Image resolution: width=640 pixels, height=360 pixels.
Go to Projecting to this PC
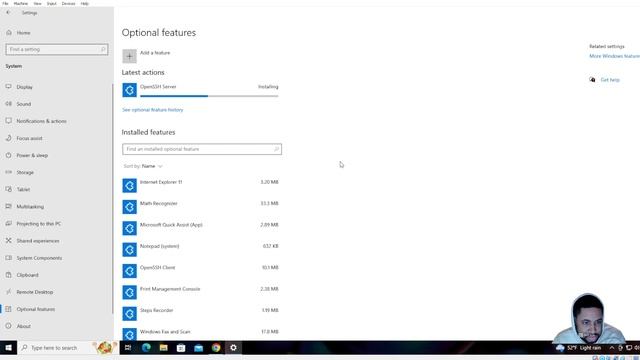click(x=38, y=224)
